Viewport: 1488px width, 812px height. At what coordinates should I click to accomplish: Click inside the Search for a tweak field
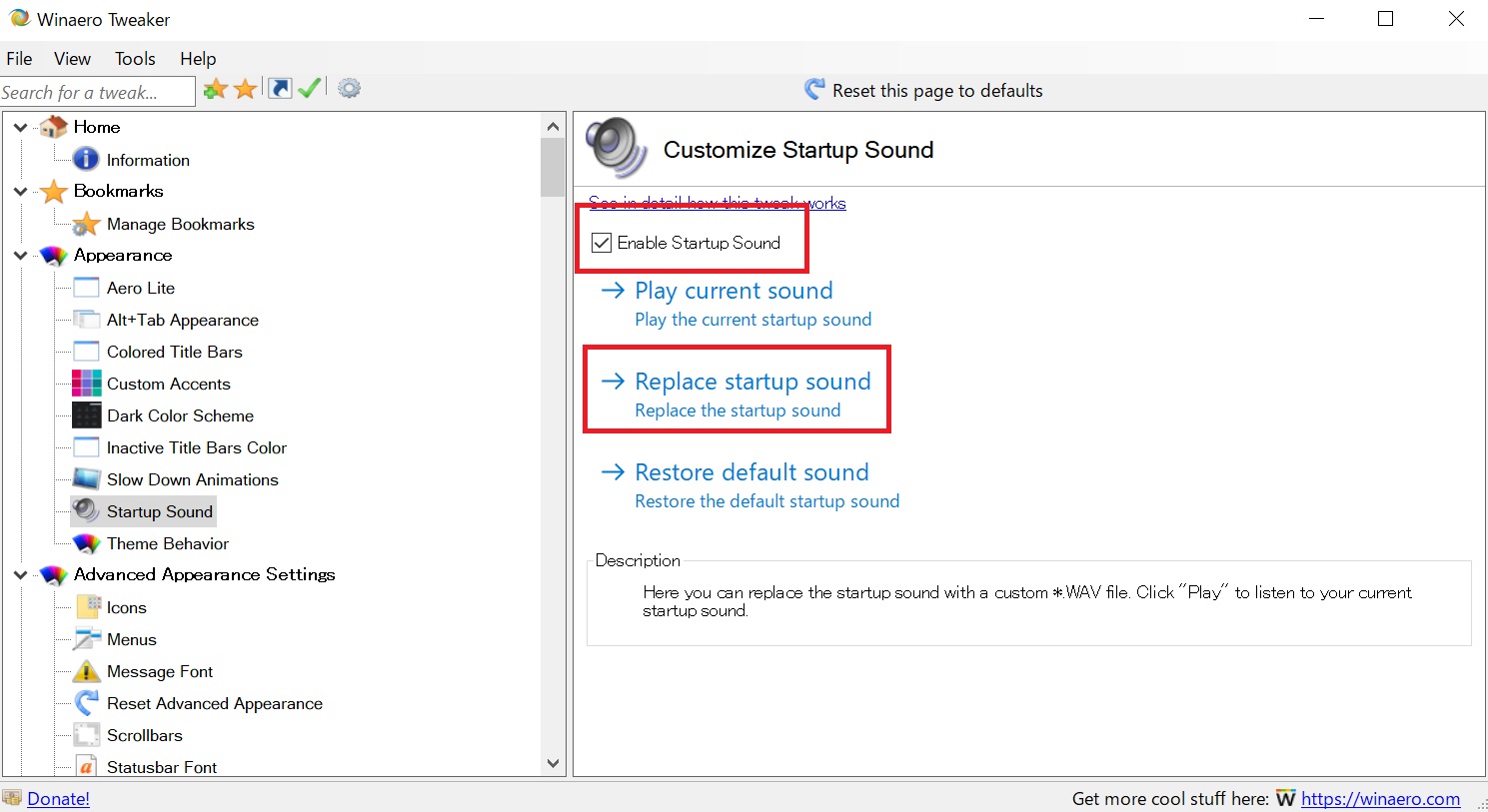tap(95, 92)
